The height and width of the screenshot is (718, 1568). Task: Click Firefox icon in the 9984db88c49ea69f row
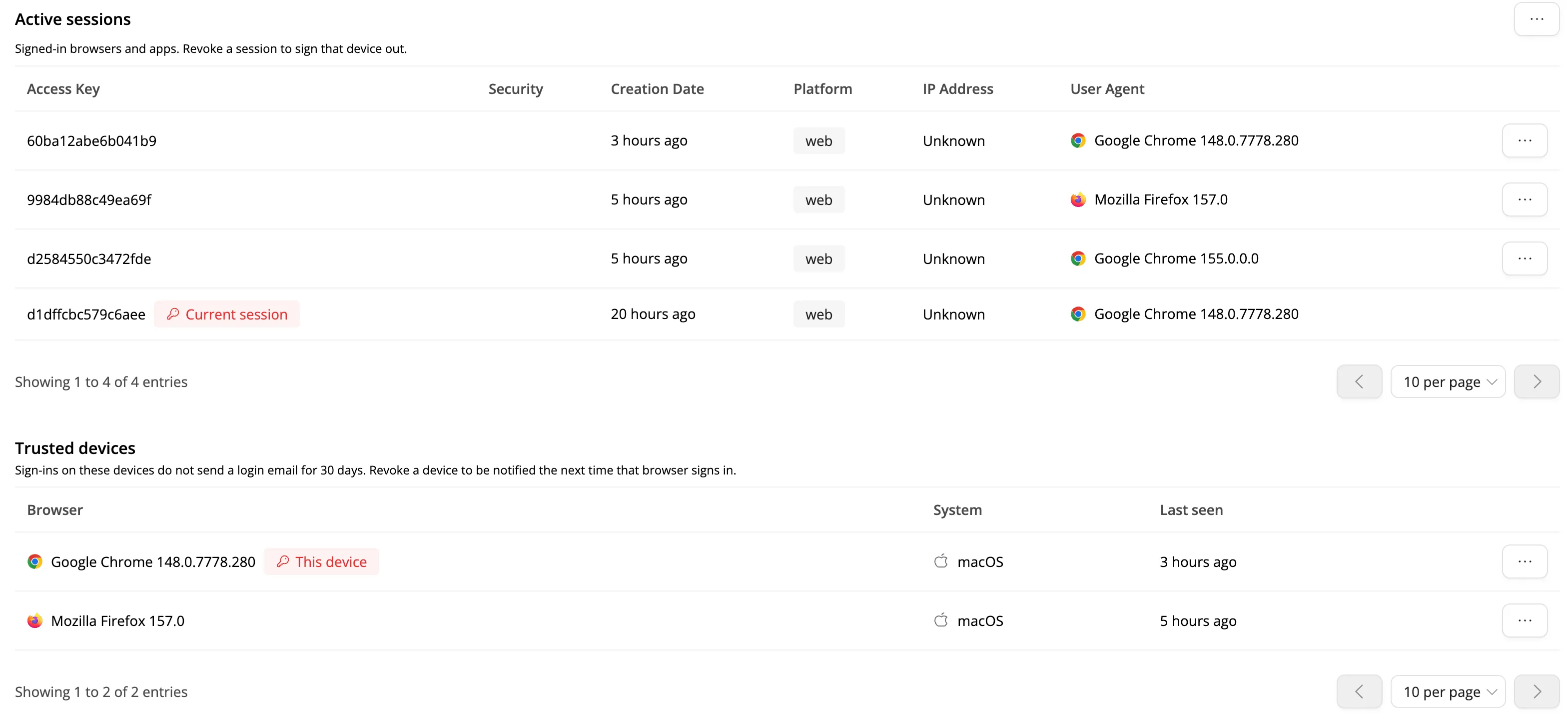pyautogui.click(x=1078, y=199)
